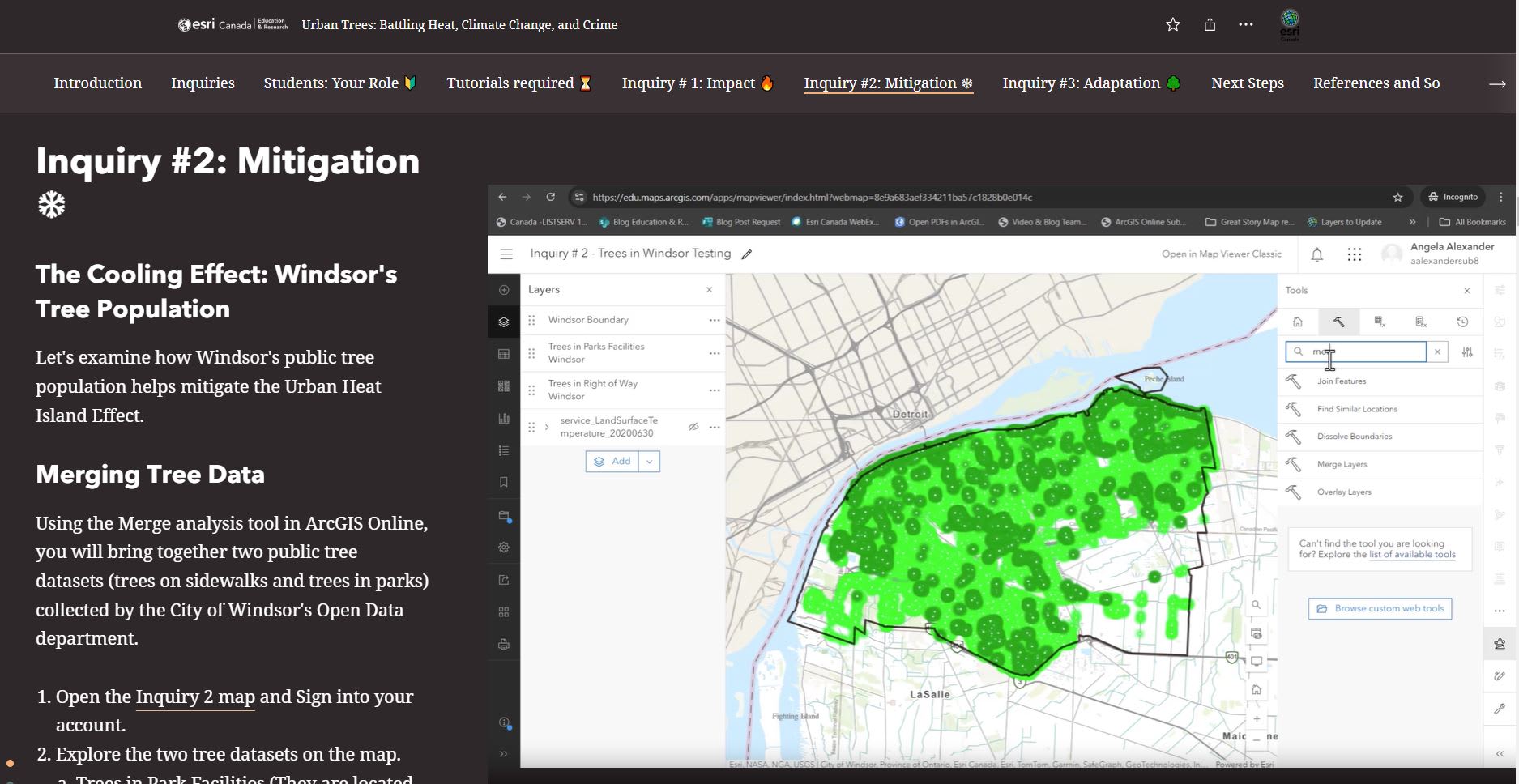
Task: Collapse the right toolbar with the double chevron
Action: point(1500,754)
